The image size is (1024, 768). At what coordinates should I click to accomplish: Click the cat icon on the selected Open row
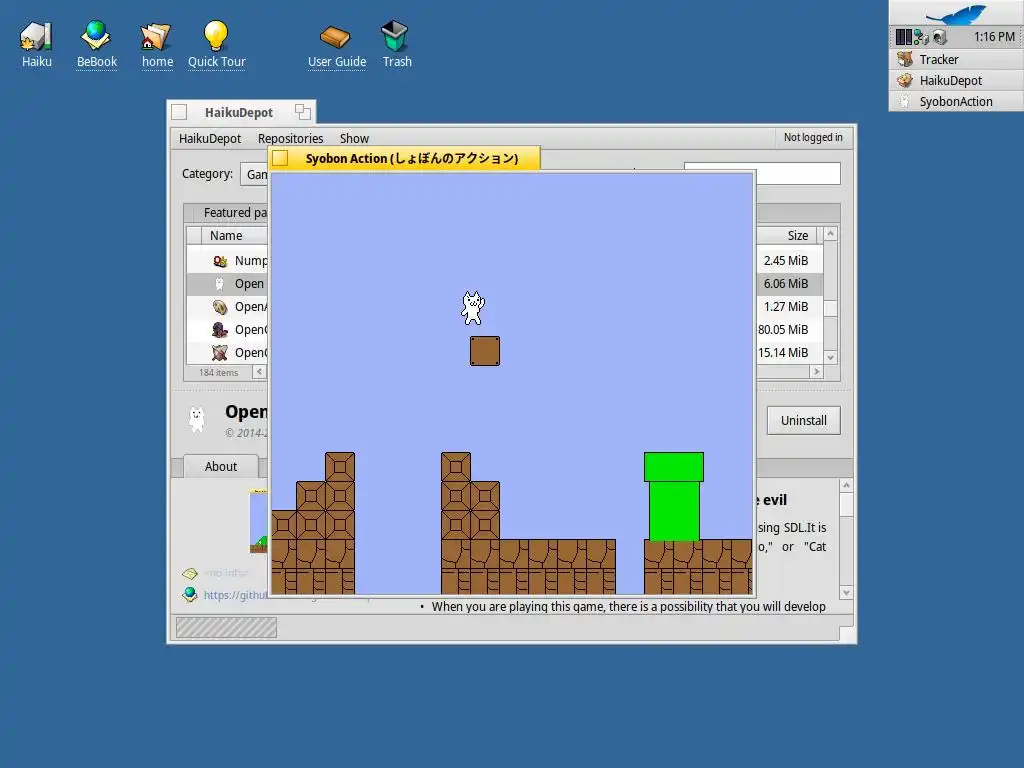point(219,283)
